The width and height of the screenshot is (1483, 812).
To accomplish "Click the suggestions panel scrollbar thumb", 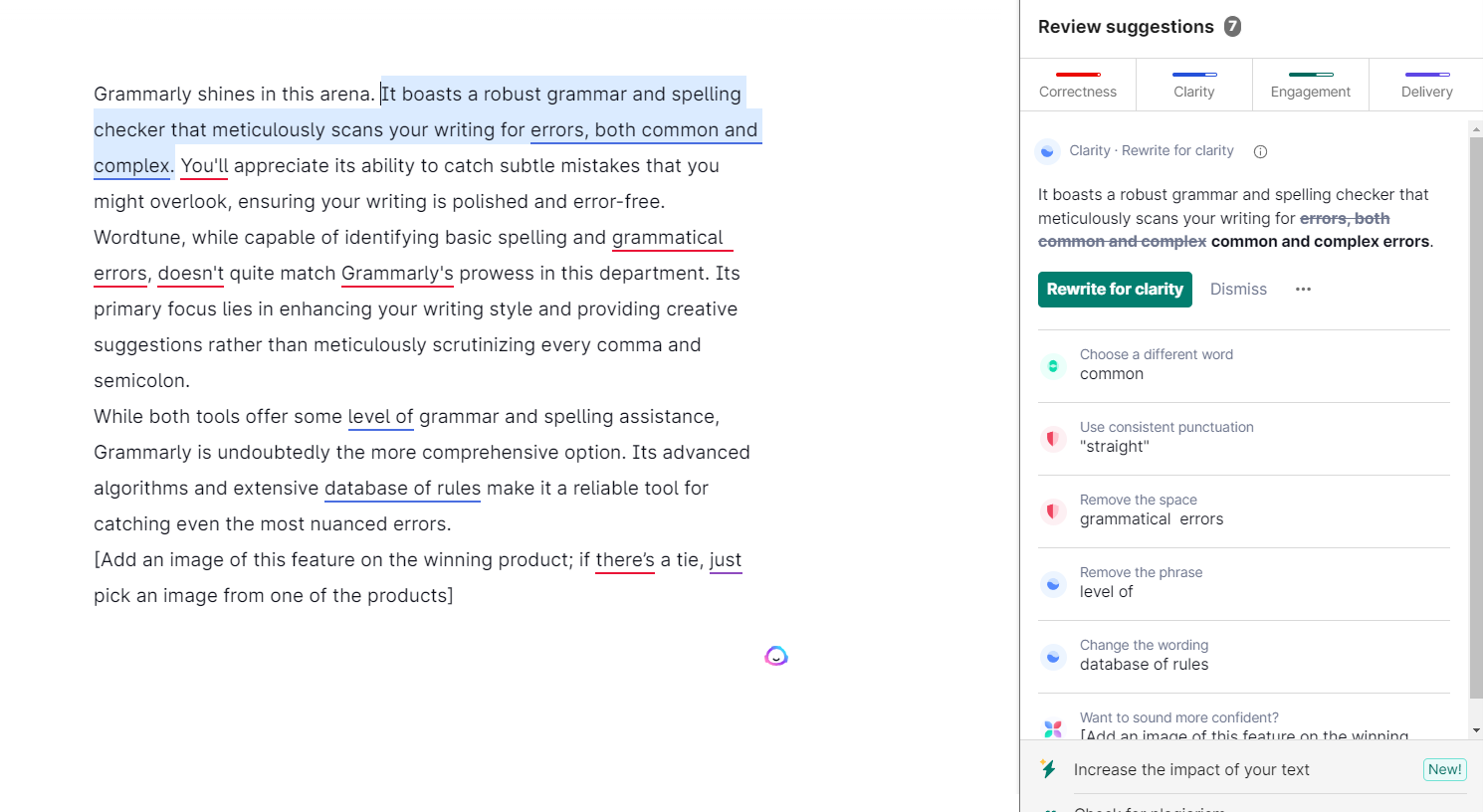I will pos(1476,418).
